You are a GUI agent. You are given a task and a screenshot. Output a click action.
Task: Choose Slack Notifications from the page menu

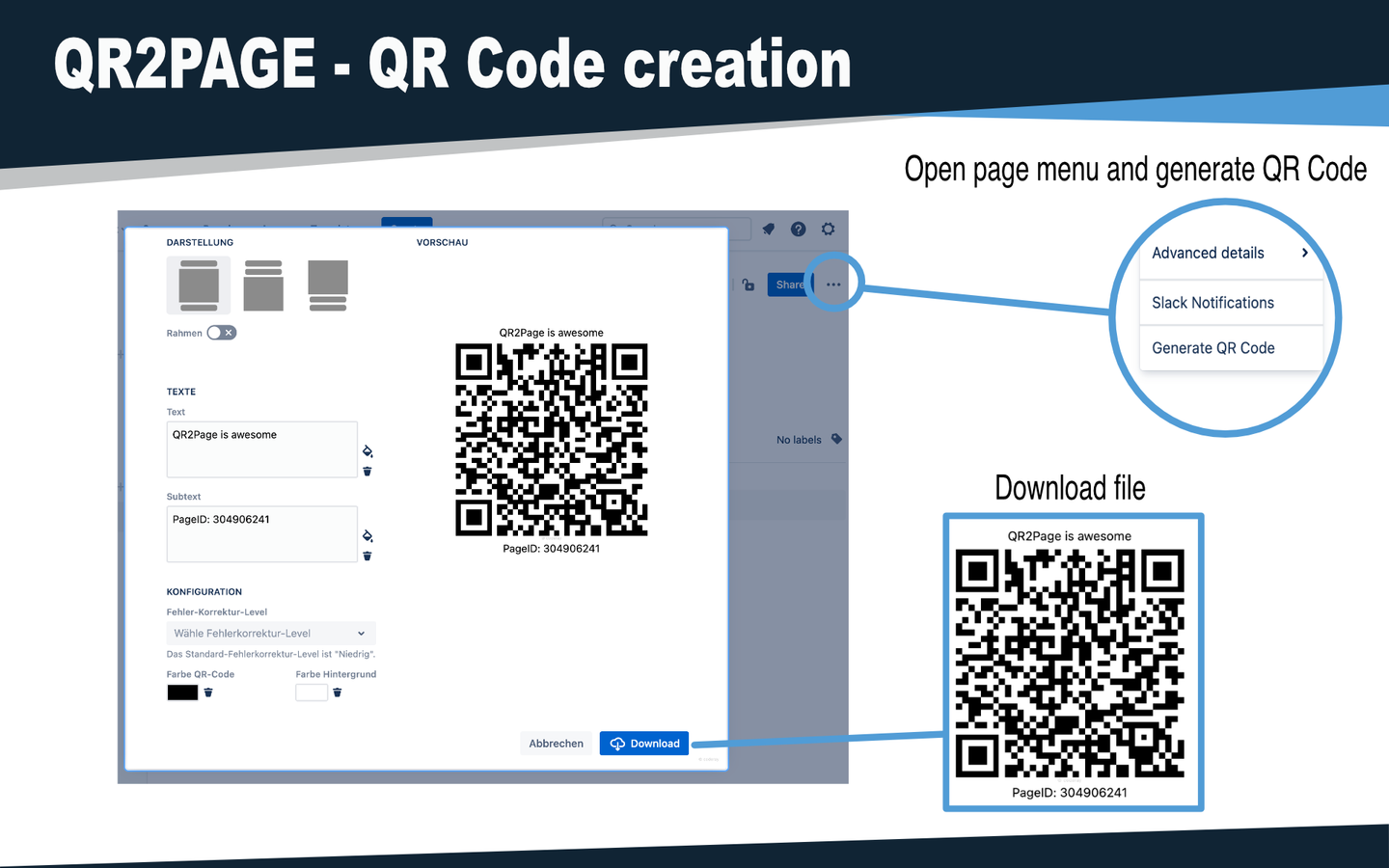click(x=1231, y=303)
